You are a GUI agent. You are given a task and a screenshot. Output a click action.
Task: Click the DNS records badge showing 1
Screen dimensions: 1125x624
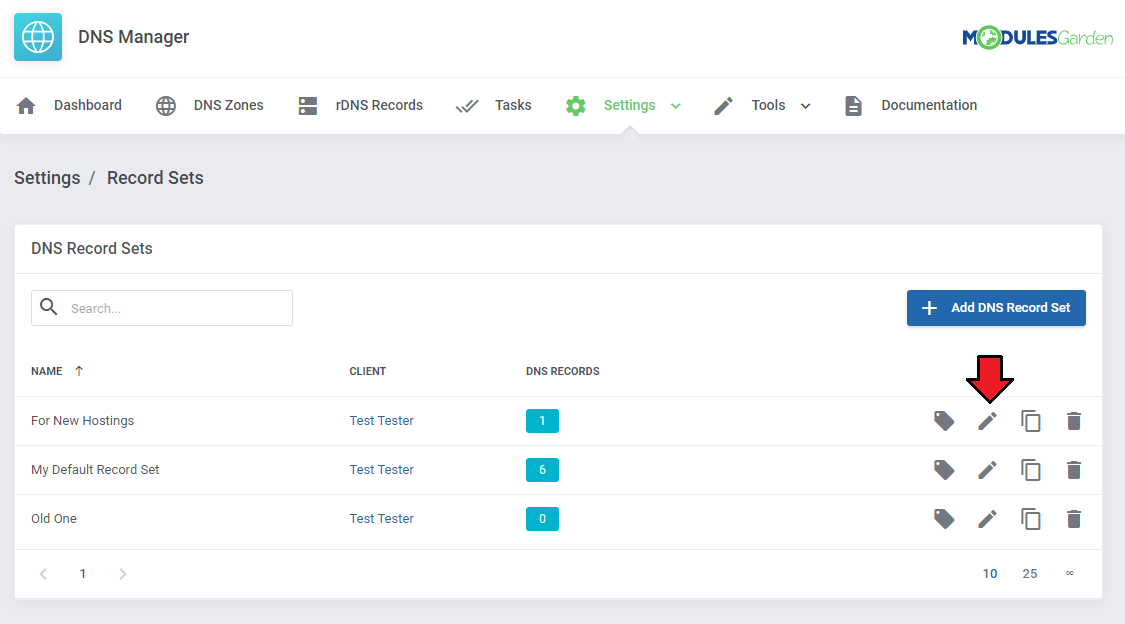coord(542,421)
